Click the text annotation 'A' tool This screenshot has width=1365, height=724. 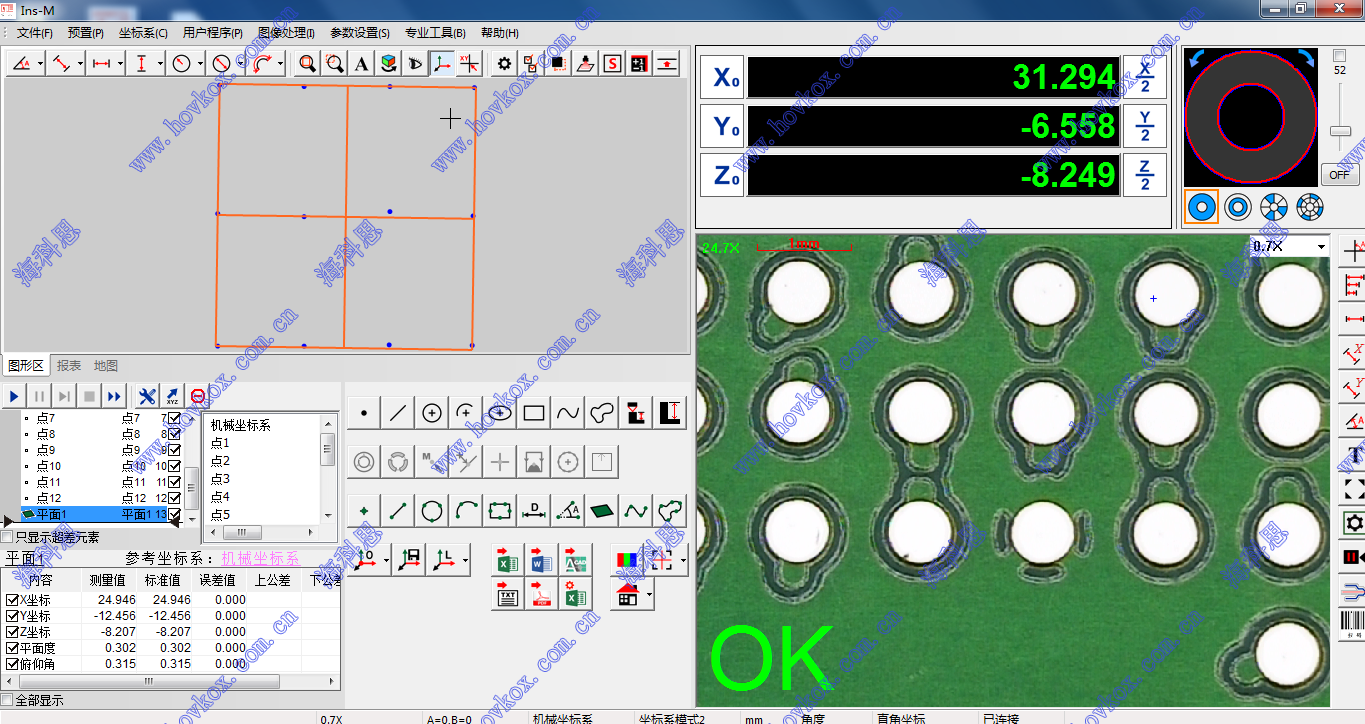pyautogui.click(x=361, y=64)
